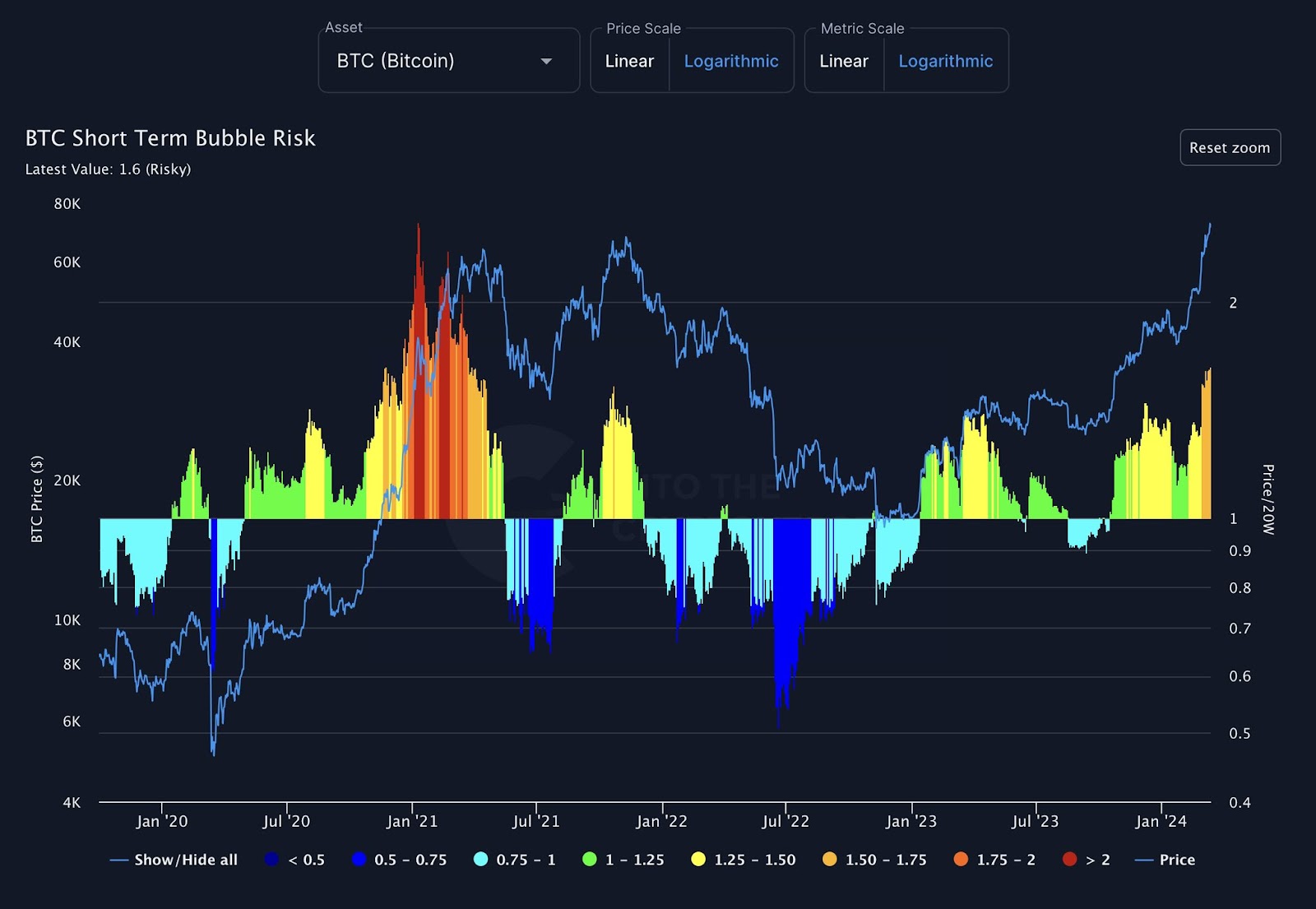Click the 0.7 metric axis label

[x=1240, y=628]
